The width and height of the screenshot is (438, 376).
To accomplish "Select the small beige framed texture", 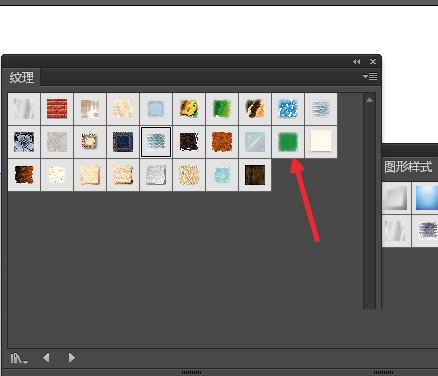I will (x=90, y=142).
